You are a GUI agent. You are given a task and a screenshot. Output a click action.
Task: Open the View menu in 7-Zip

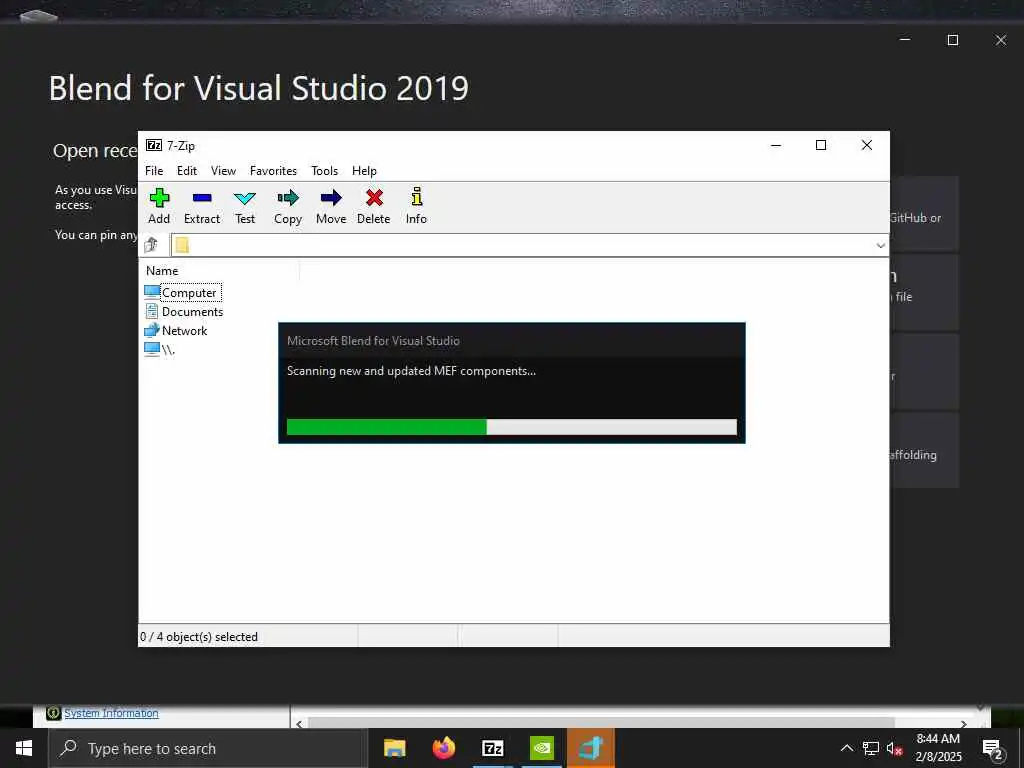223,170
